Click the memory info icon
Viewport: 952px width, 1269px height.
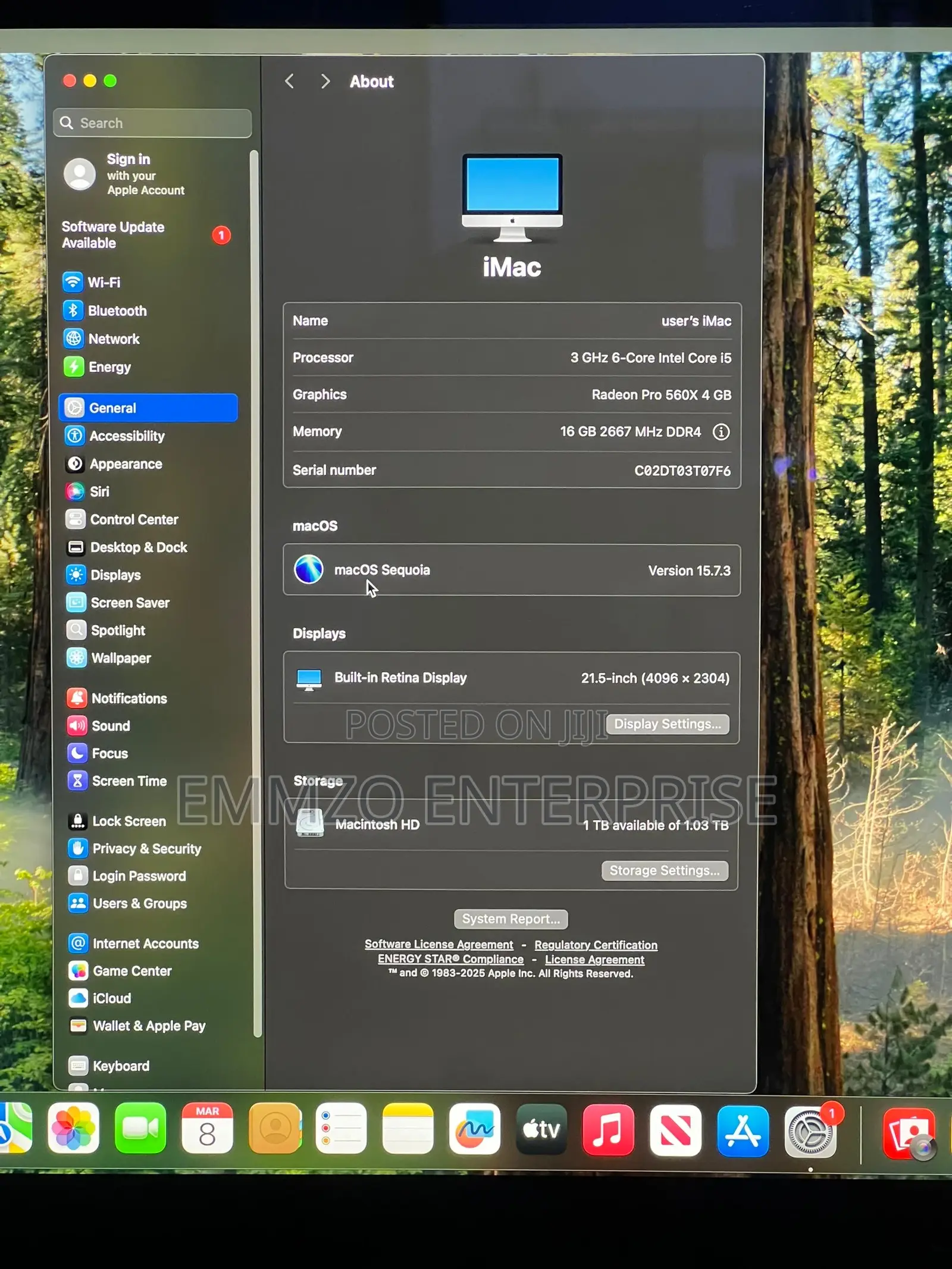[721, 431]
